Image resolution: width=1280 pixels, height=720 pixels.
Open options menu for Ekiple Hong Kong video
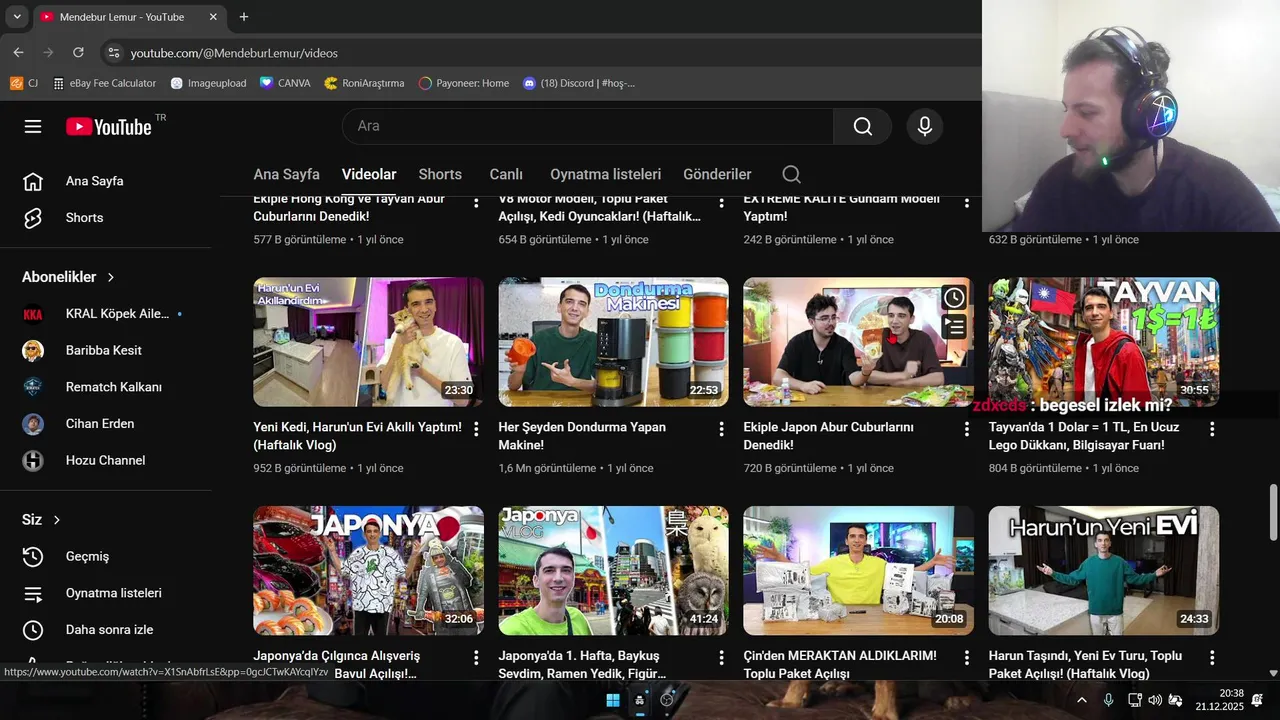coord(476,202)
